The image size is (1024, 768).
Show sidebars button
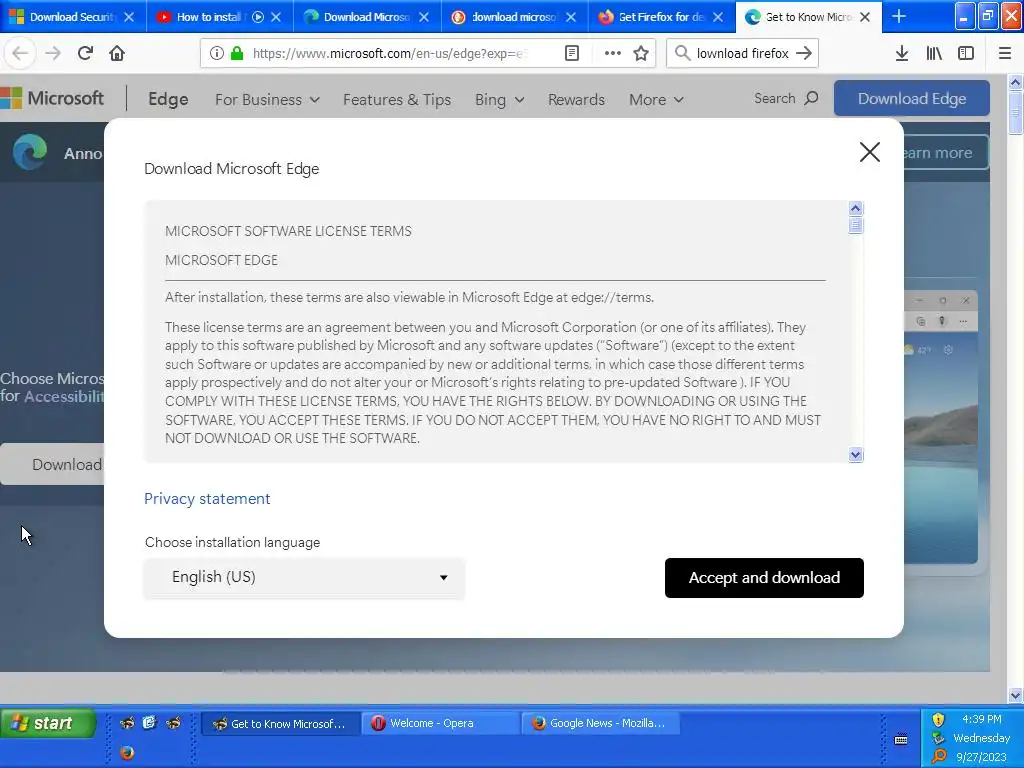(966, 54)
